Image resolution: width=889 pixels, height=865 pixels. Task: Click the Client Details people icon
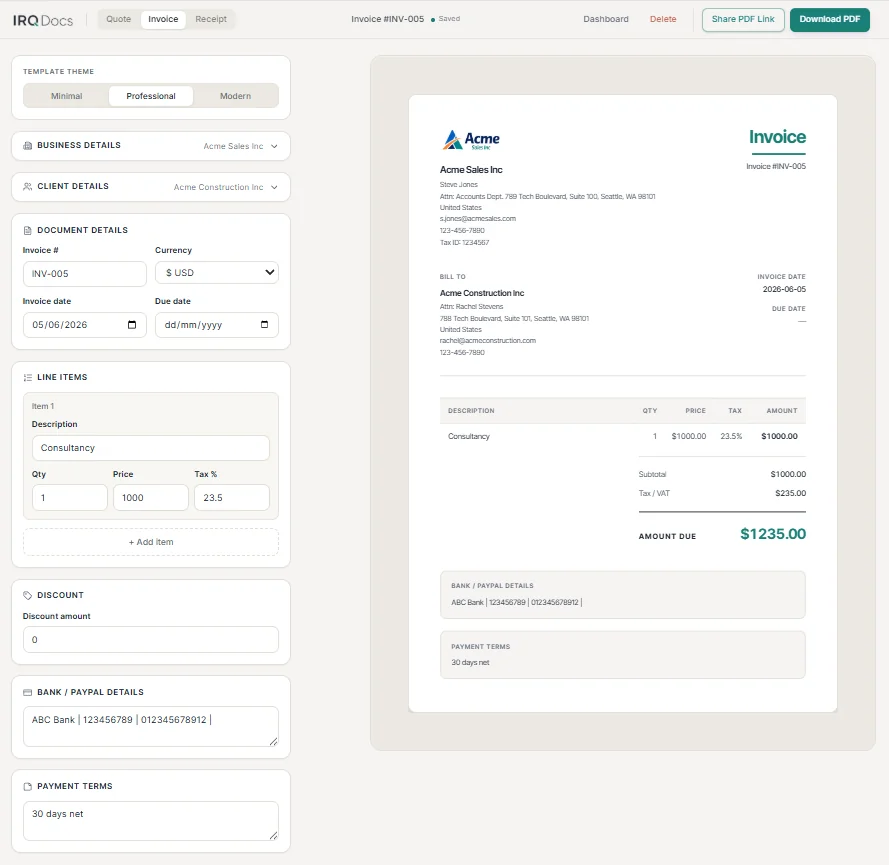[x=27, y=186]
